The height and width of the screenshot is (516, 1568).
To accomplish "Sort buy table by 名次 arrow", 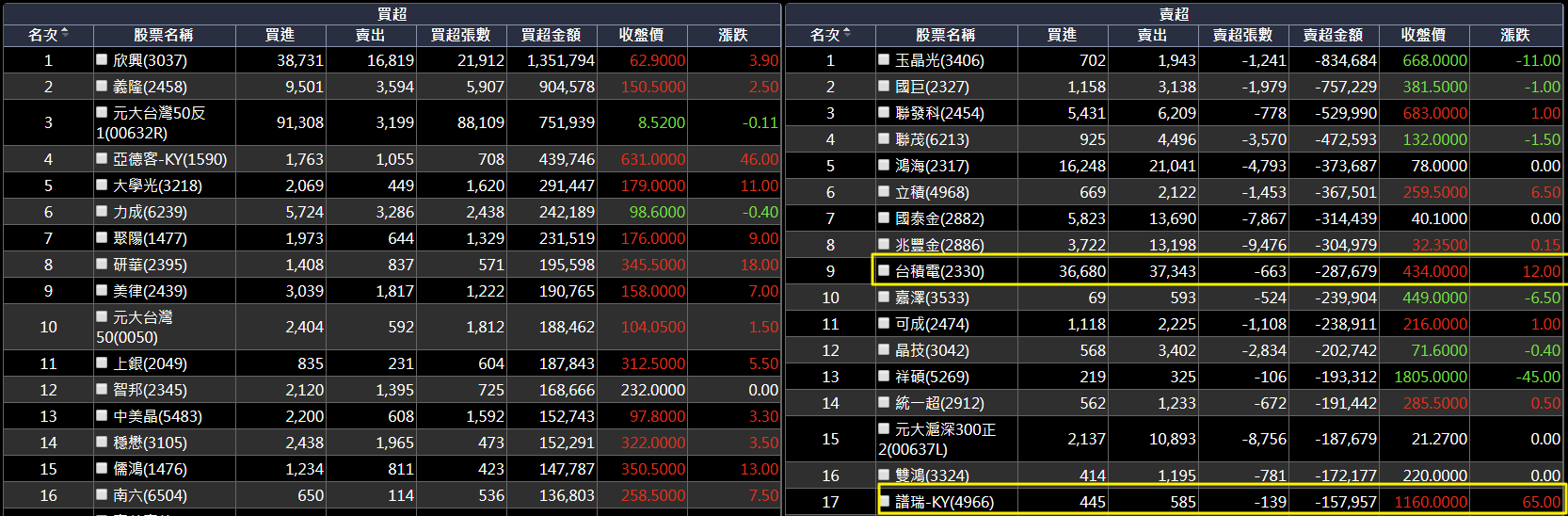I will pyautogui.click(x=64, y=33).
